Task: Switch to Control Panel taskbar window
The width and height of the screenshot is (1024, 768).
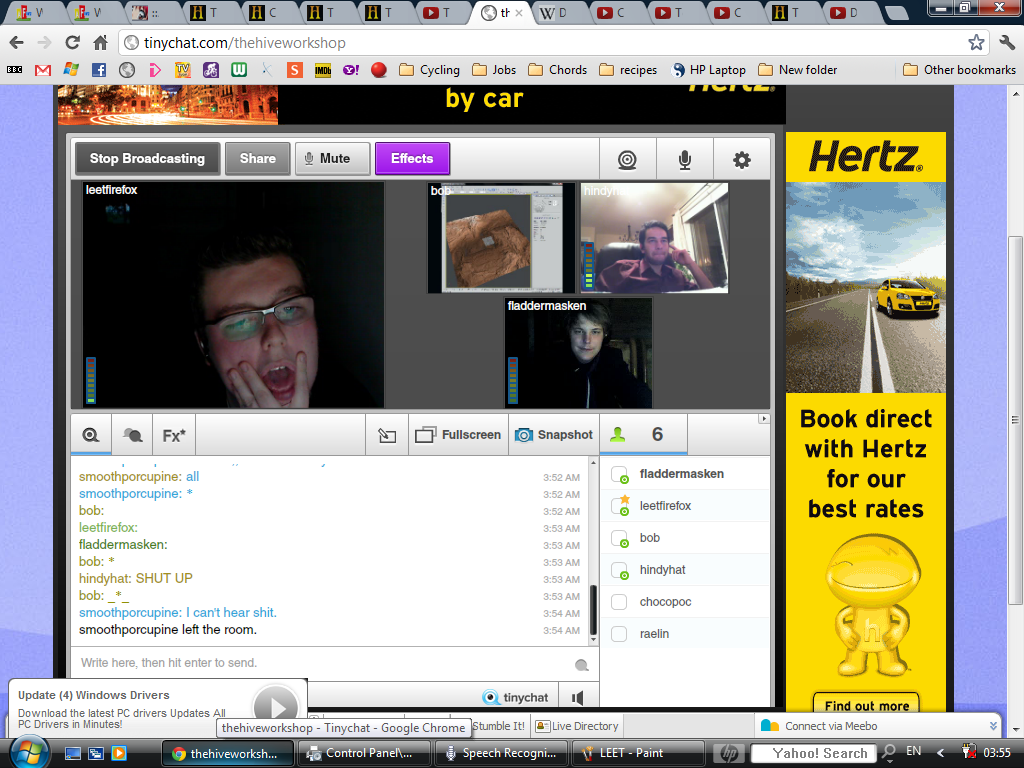Action: pyautogui.click(x=363, y=753)
